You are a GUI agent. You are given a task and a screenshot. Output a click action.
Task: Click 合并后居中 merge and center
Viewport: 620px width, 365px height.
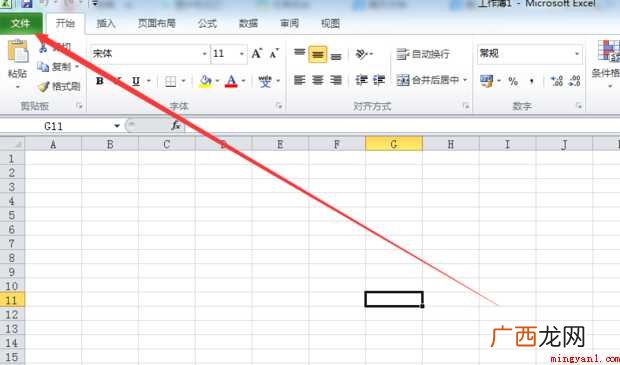pyautogui.click(x=428, y=80)
